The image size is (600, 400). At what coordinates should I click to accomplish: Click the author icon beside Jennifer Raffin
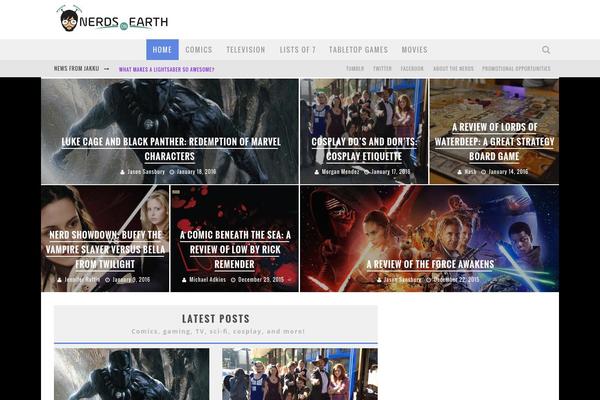tap(59, 280)
